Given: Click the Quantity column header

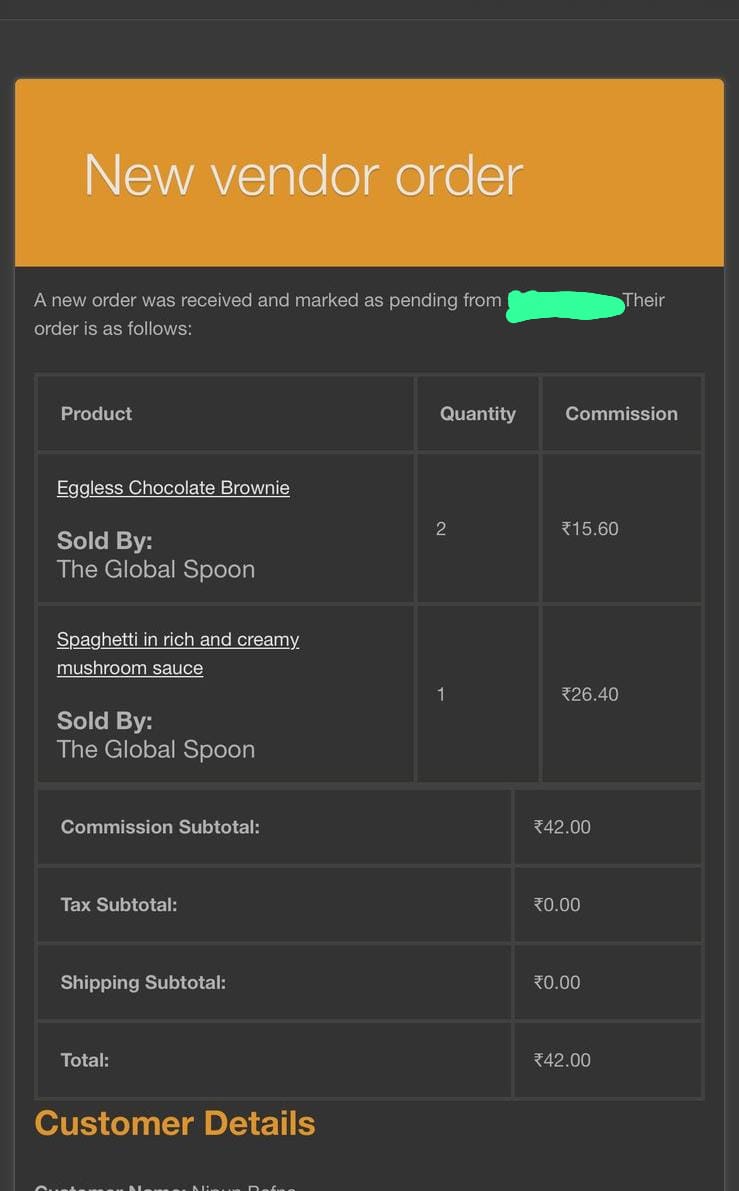Looking at the screenshot, I should pos(478,414).
